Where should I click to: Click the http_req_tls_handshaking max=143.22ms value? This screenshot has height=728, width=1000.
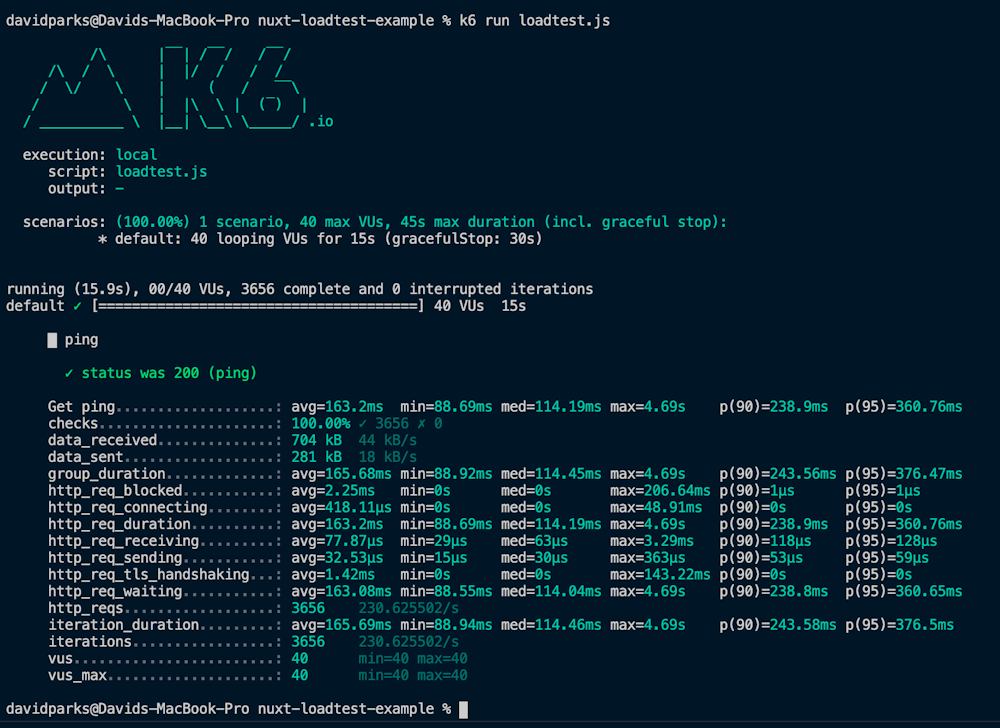pyautogui.click(x=660, y=574)
